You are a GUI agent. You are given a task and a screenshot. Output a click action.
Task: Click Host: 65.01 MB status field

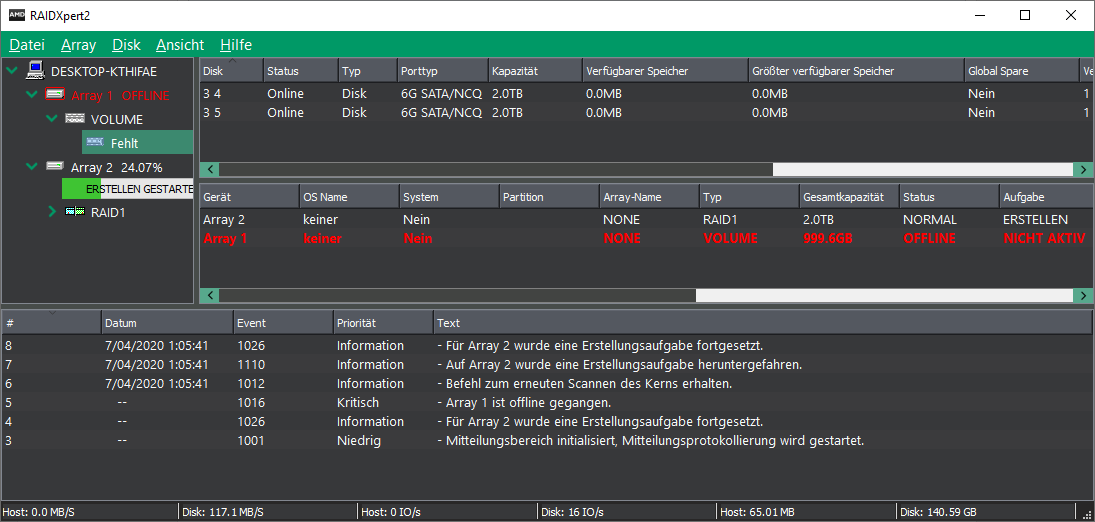(x=807, y=512)
